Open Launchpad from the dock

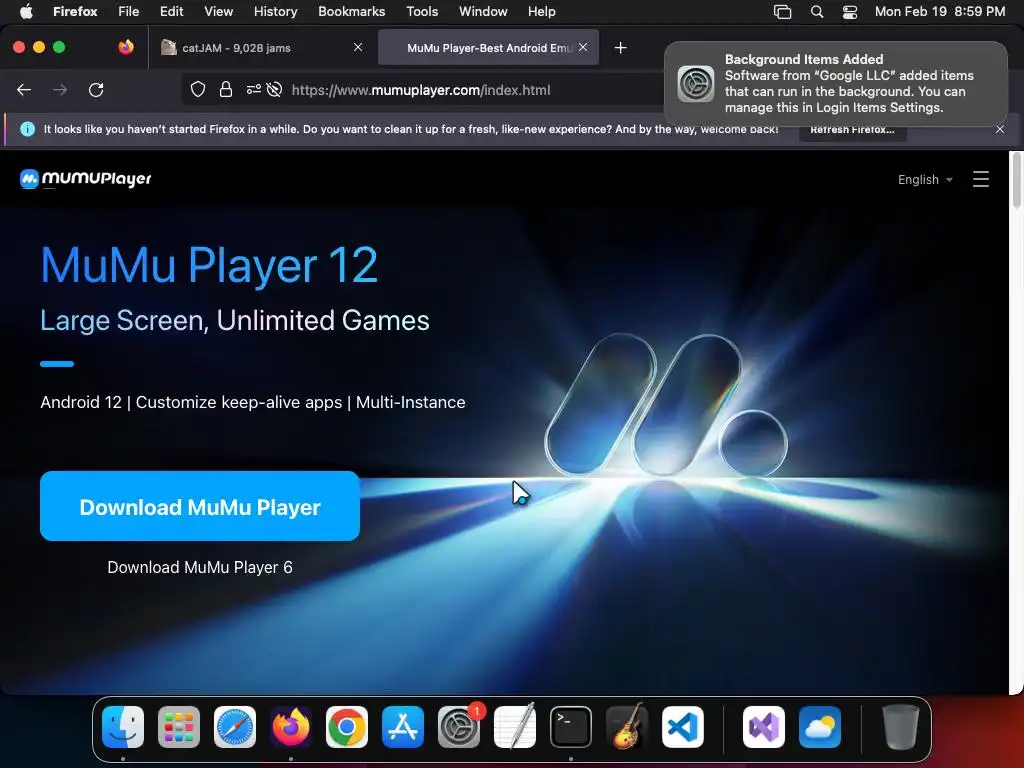[179, 726]
